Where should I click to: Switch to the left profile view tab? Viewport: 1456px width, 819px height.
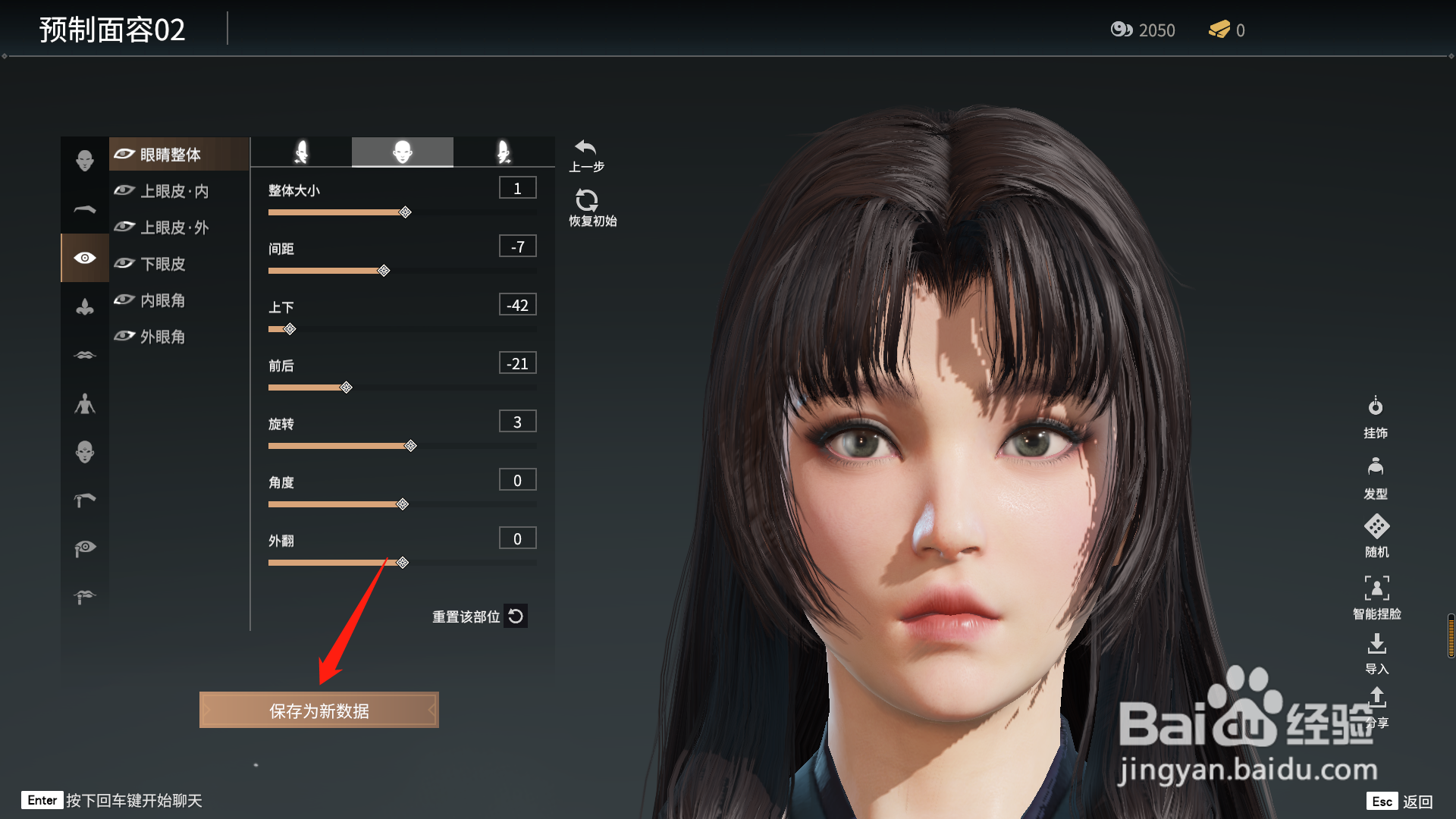click(x=302, y=152)
